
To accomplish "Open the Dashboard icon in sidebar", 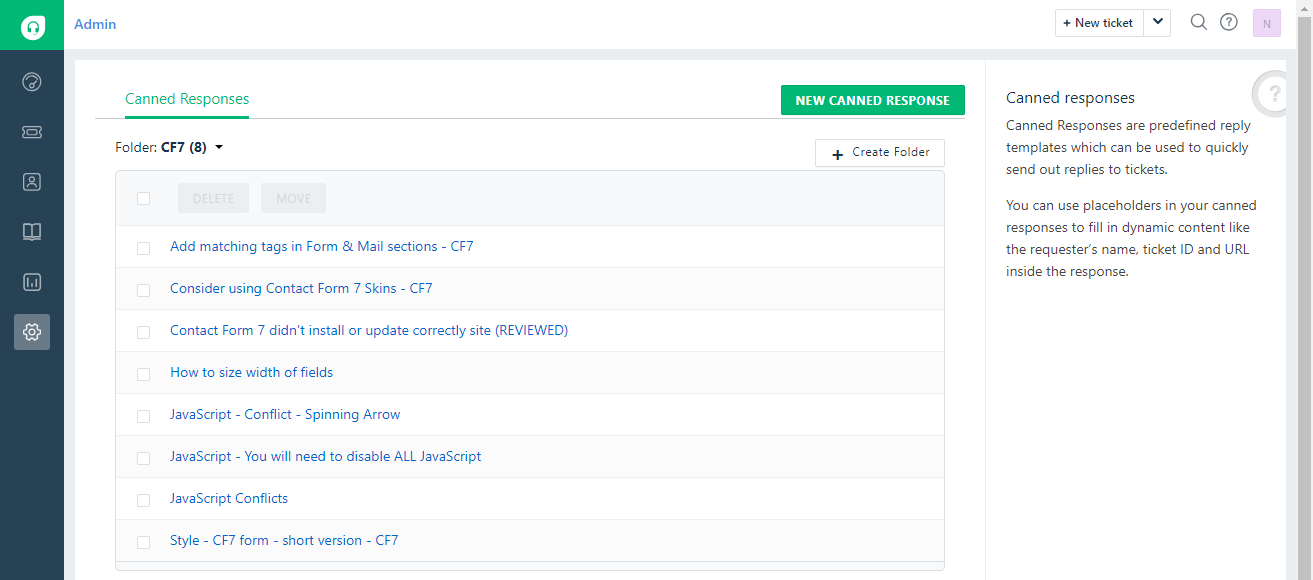I will pos(32,82).
